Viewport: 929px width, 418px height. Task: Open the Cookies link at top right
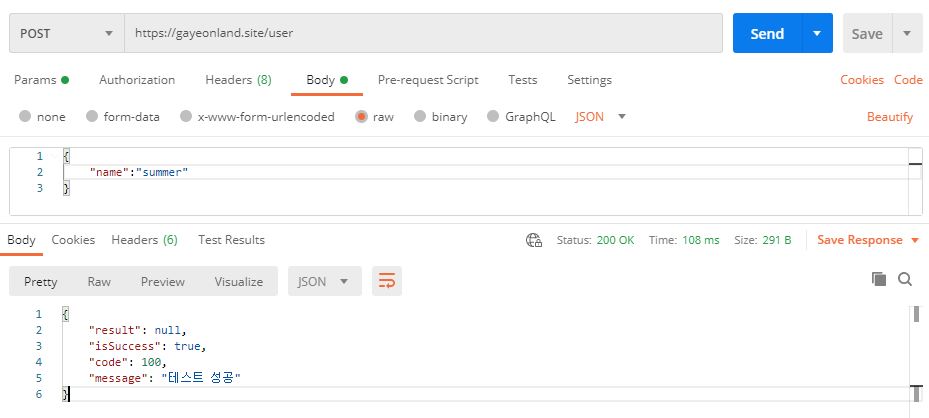coord(861,80)
